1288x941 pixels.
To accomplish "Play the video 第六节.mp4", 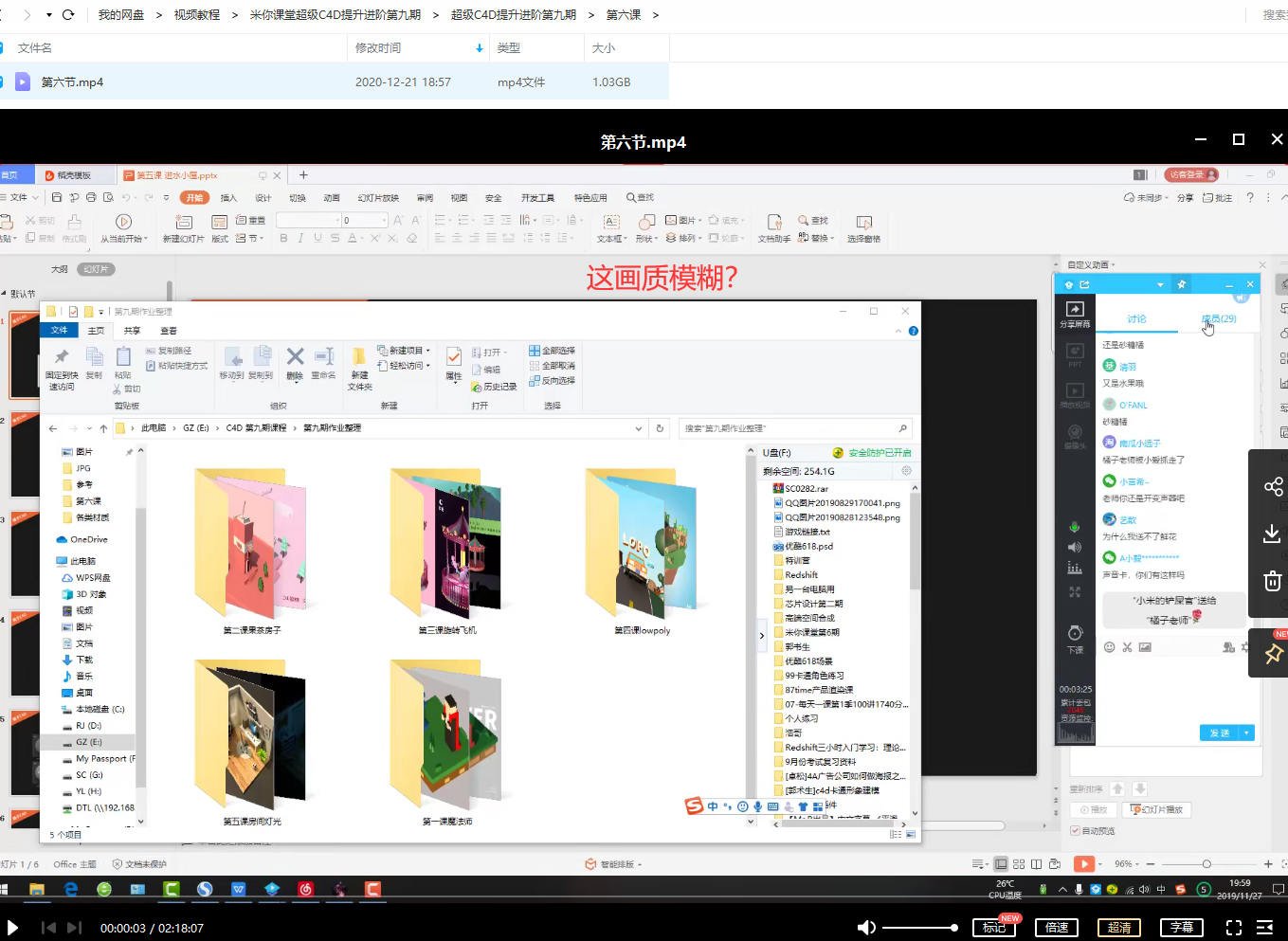I will pos(12,928).
